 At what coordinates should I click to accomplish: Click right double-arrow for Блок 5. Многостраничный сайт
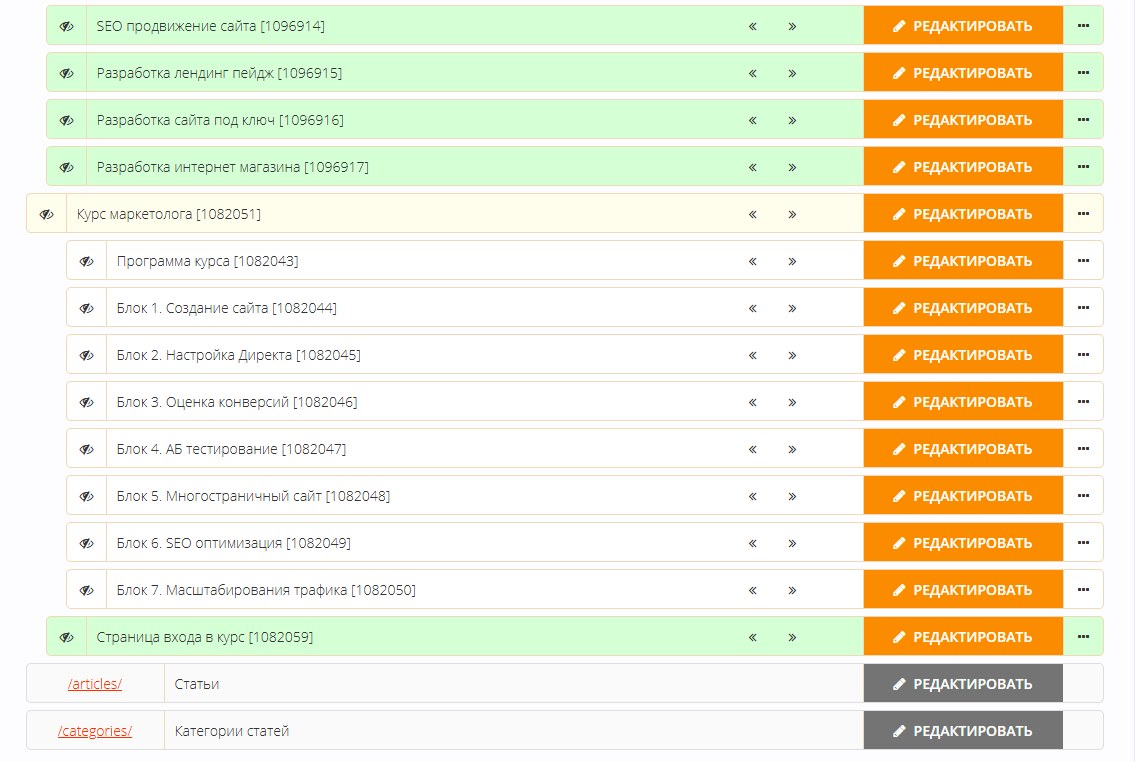tap(792, 496)
